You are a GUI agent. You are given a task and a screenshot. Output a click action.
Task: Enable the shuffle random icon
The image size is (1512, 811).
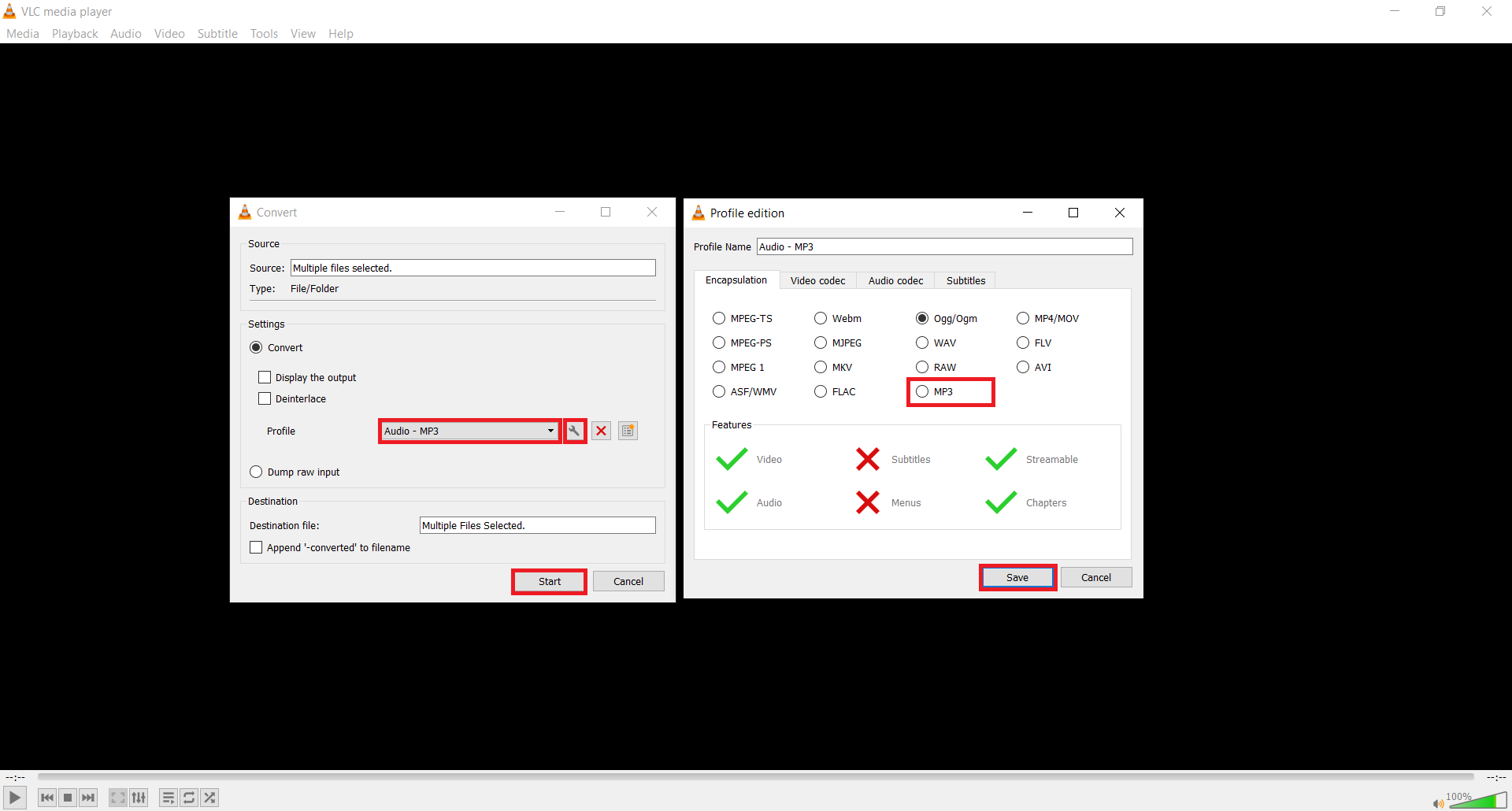click(x=209, y=798)
